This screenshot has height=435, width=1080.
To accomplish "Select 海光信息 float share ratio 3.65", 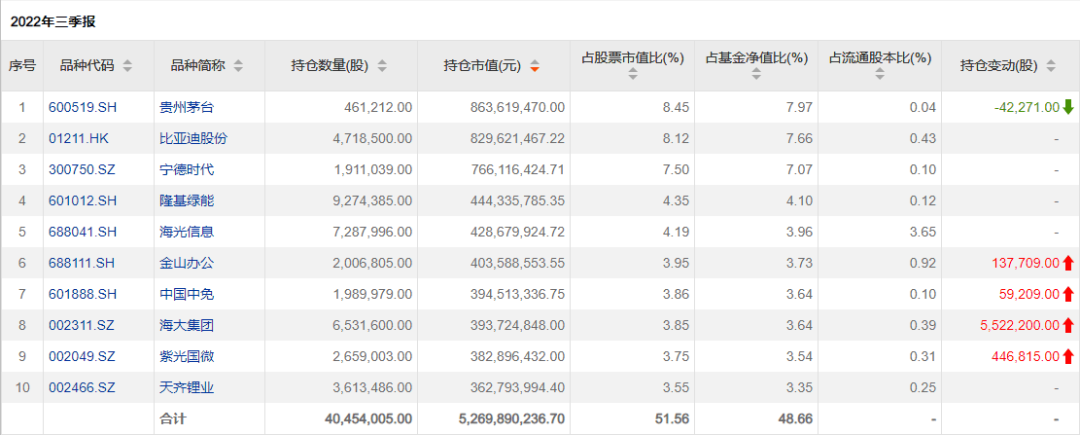I will click(x=925, y=232).
